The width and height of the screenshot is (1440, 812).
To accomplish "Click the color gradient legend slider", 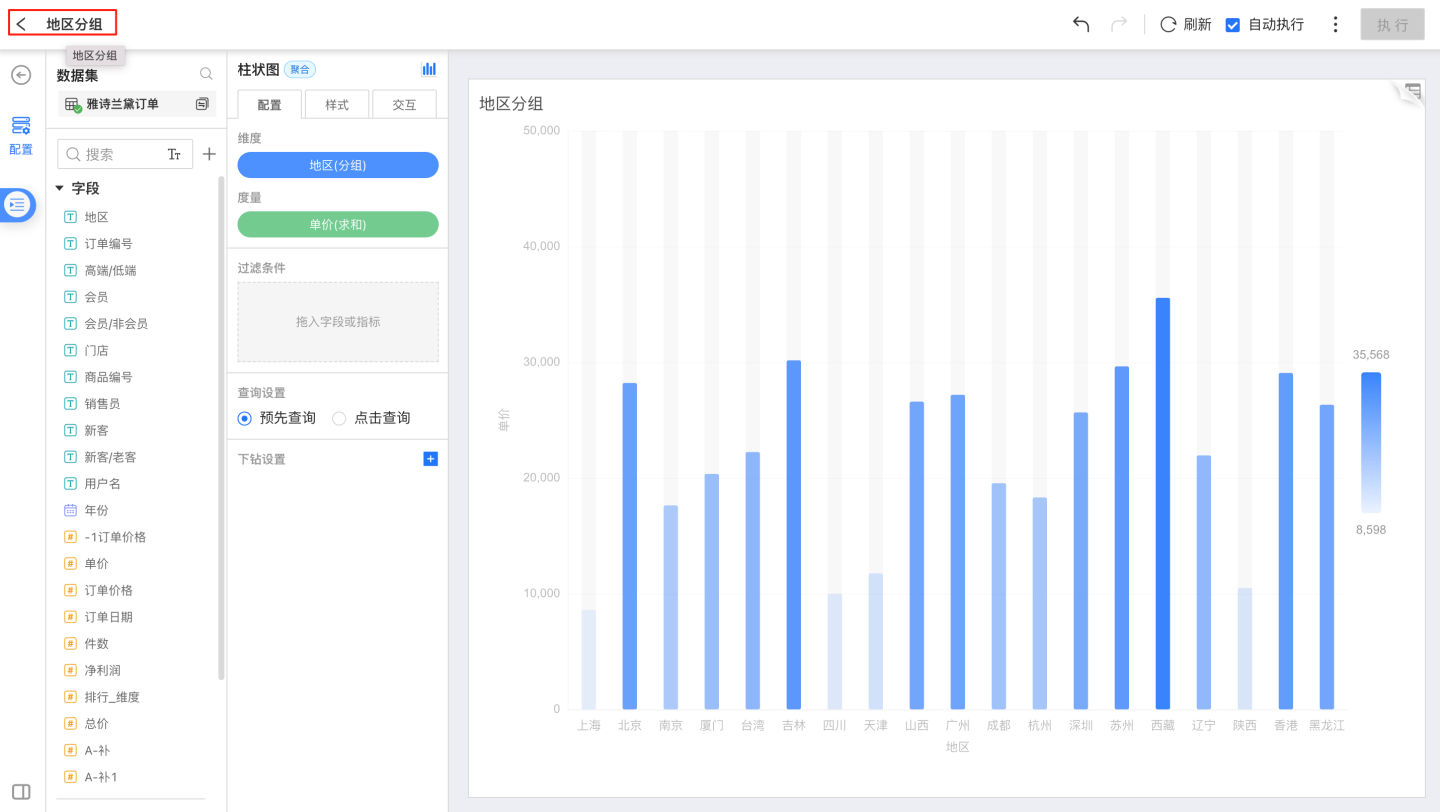I will 1371,442.
